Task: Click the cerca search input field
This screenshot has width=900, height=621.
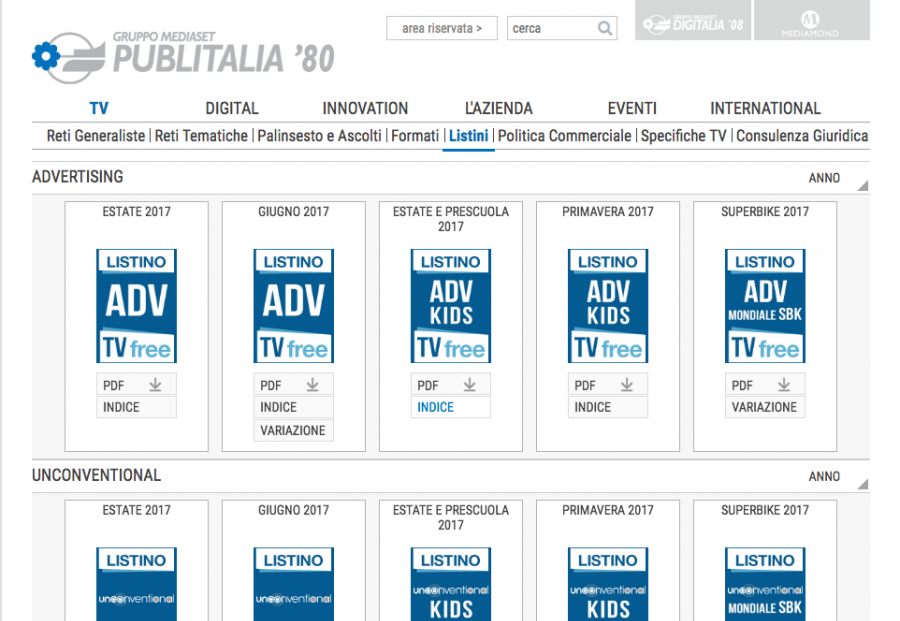Action: point(550,29)
